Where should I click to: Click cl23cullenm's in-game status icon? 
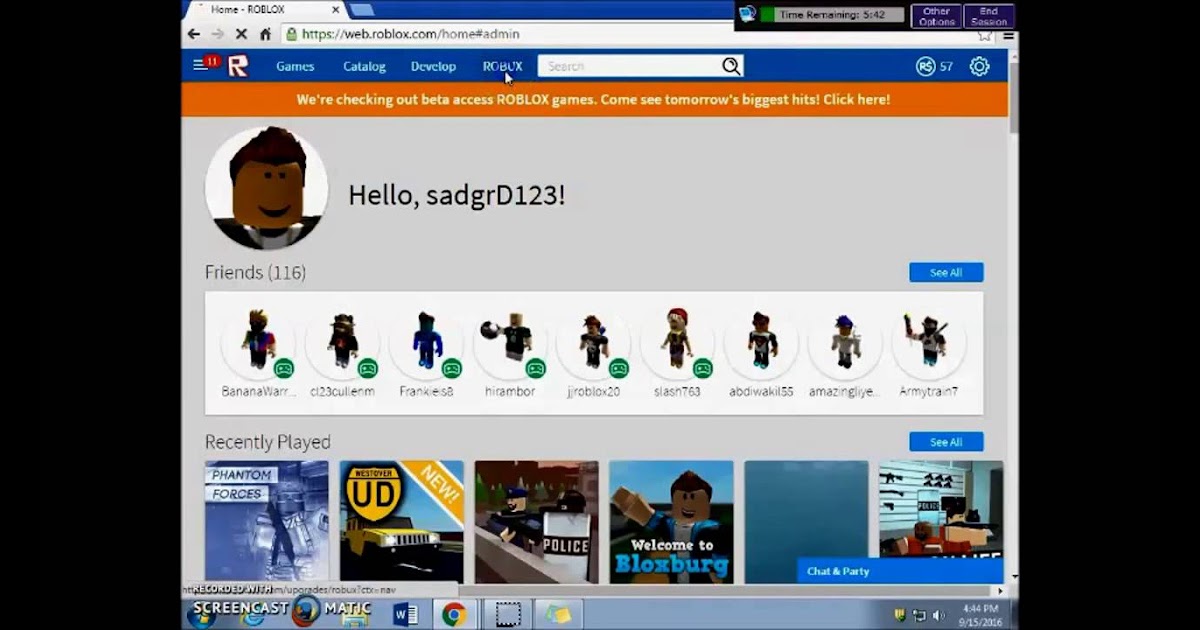coord(367,368)
